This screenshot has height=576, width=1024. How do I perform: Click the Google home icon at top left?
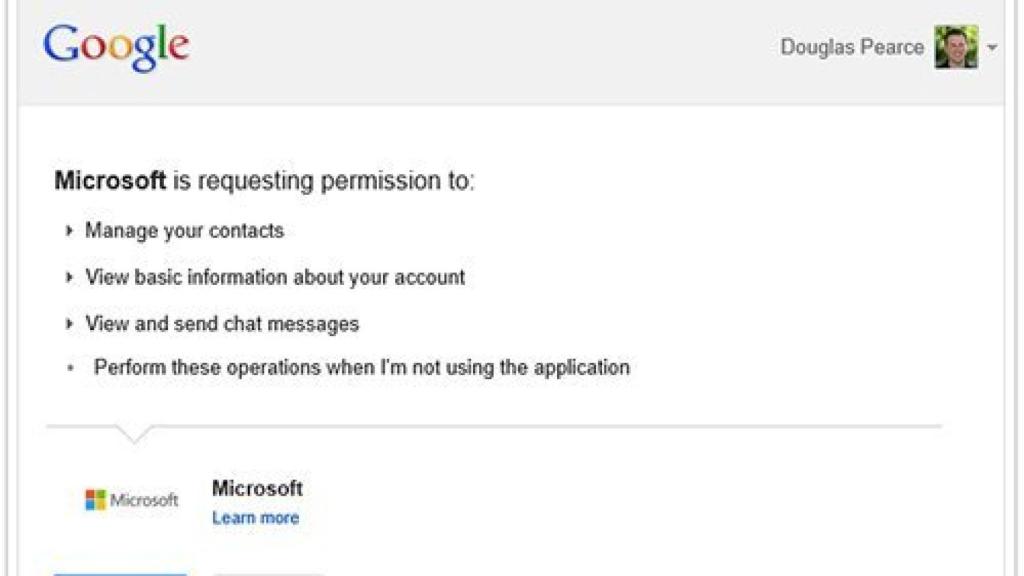115,44
